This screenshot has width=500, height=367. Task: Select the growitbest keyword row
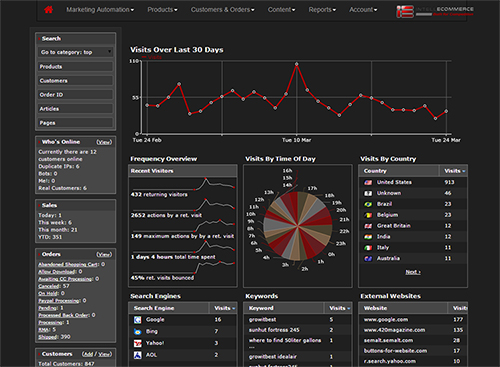[298, 320]
